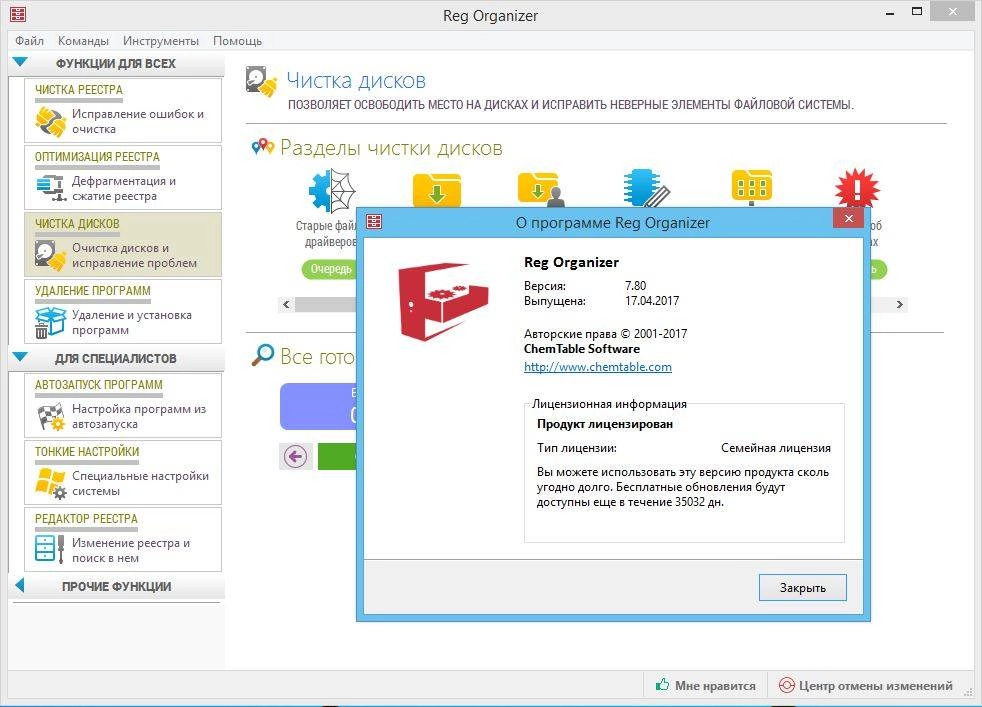Click the Чистка дисков page title

(x=356, y=81)
